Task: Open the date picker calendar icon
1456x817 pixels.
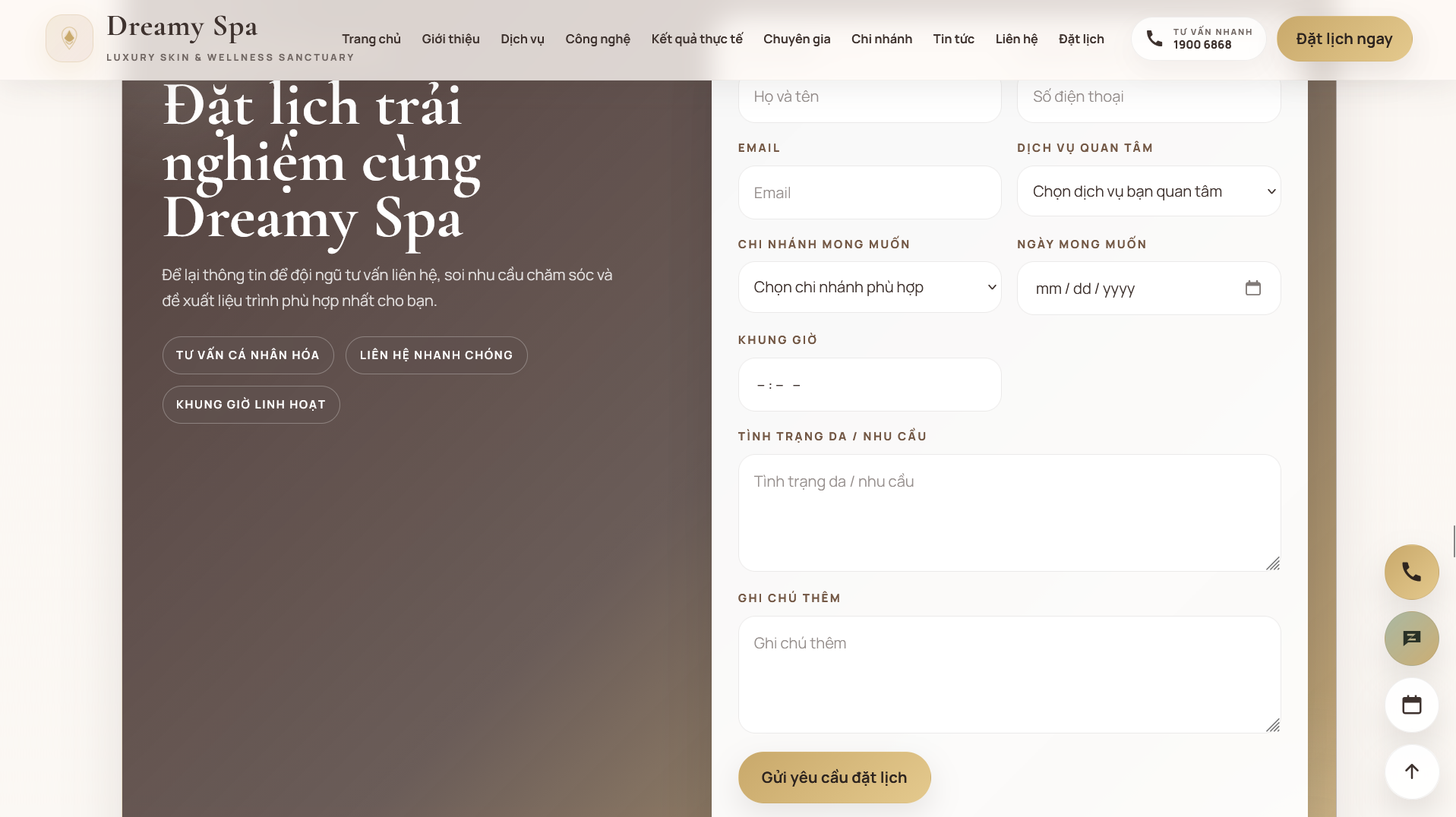Action: click(x=1252, y=289)
